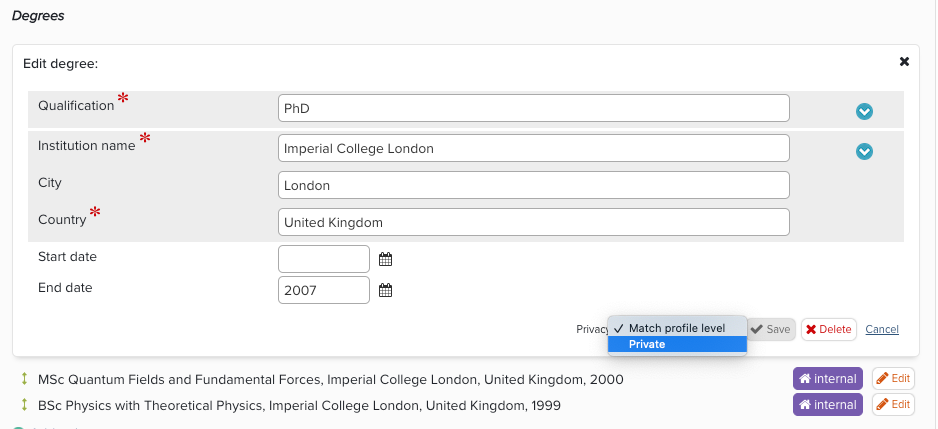
Task: Click the internal badge on MSc row
Action: click(x=828, y=379)
